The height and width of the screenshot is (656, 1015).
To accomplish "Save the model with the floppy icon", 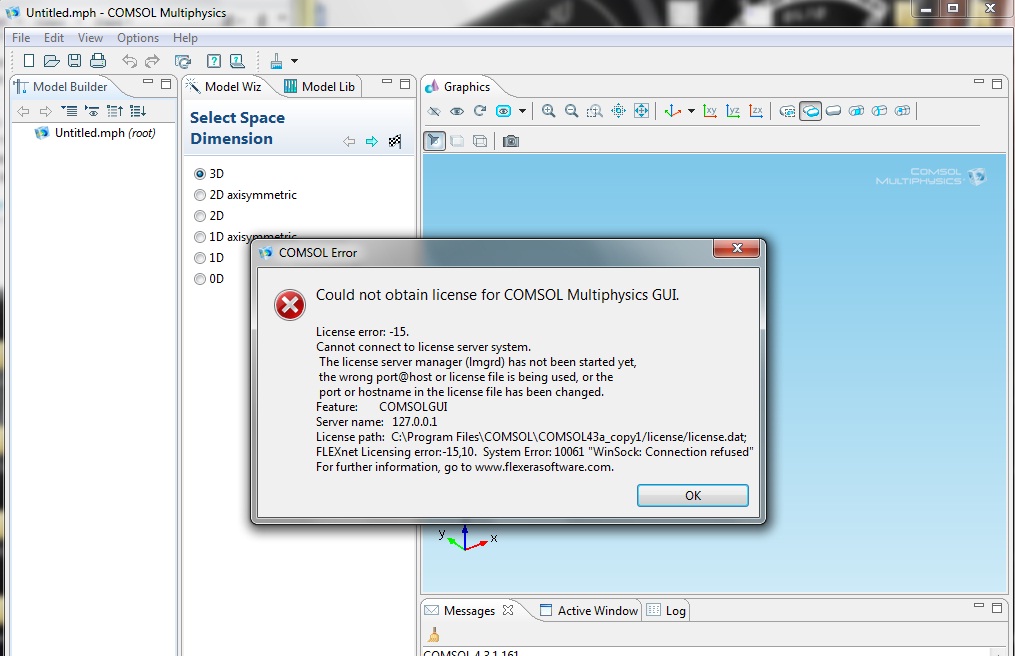I will click(74, 61).
